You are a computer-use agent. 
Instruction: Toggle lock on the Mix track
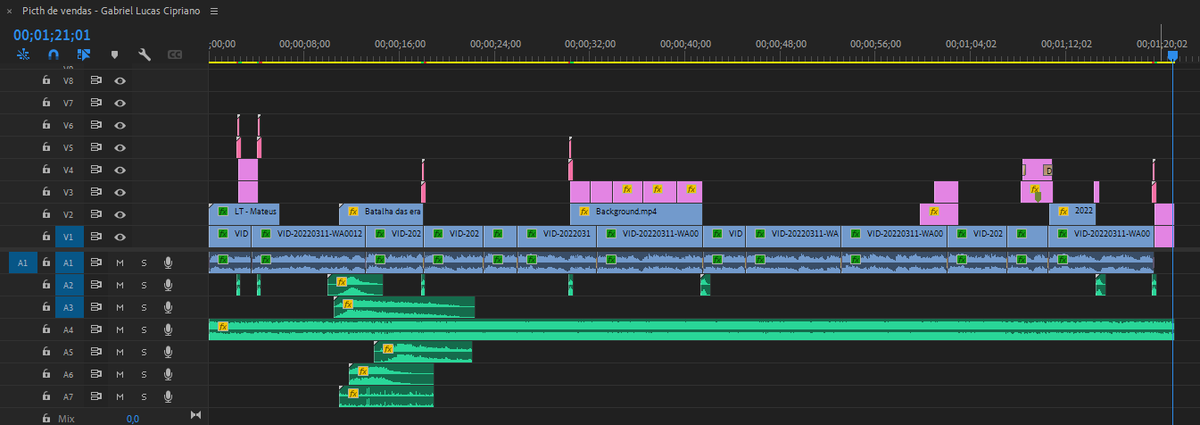pyautogui.click(x=46, y=418)
